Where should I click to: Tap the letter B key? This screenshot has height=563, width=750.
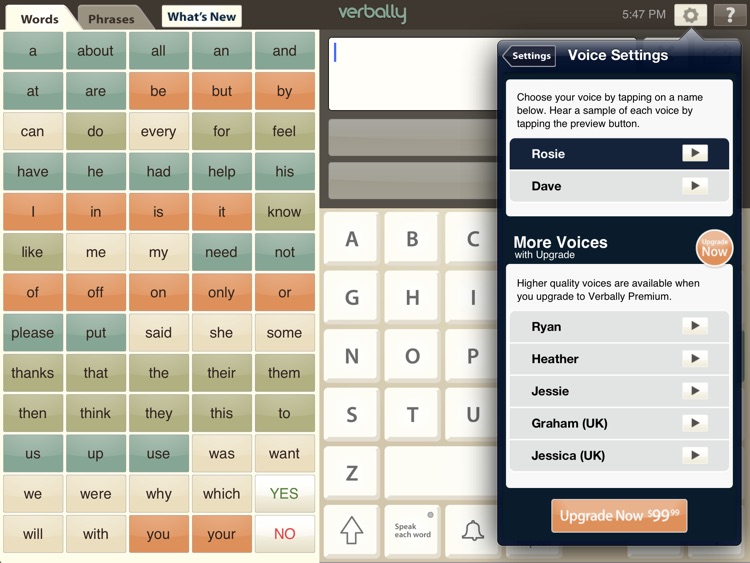[412, 239]
